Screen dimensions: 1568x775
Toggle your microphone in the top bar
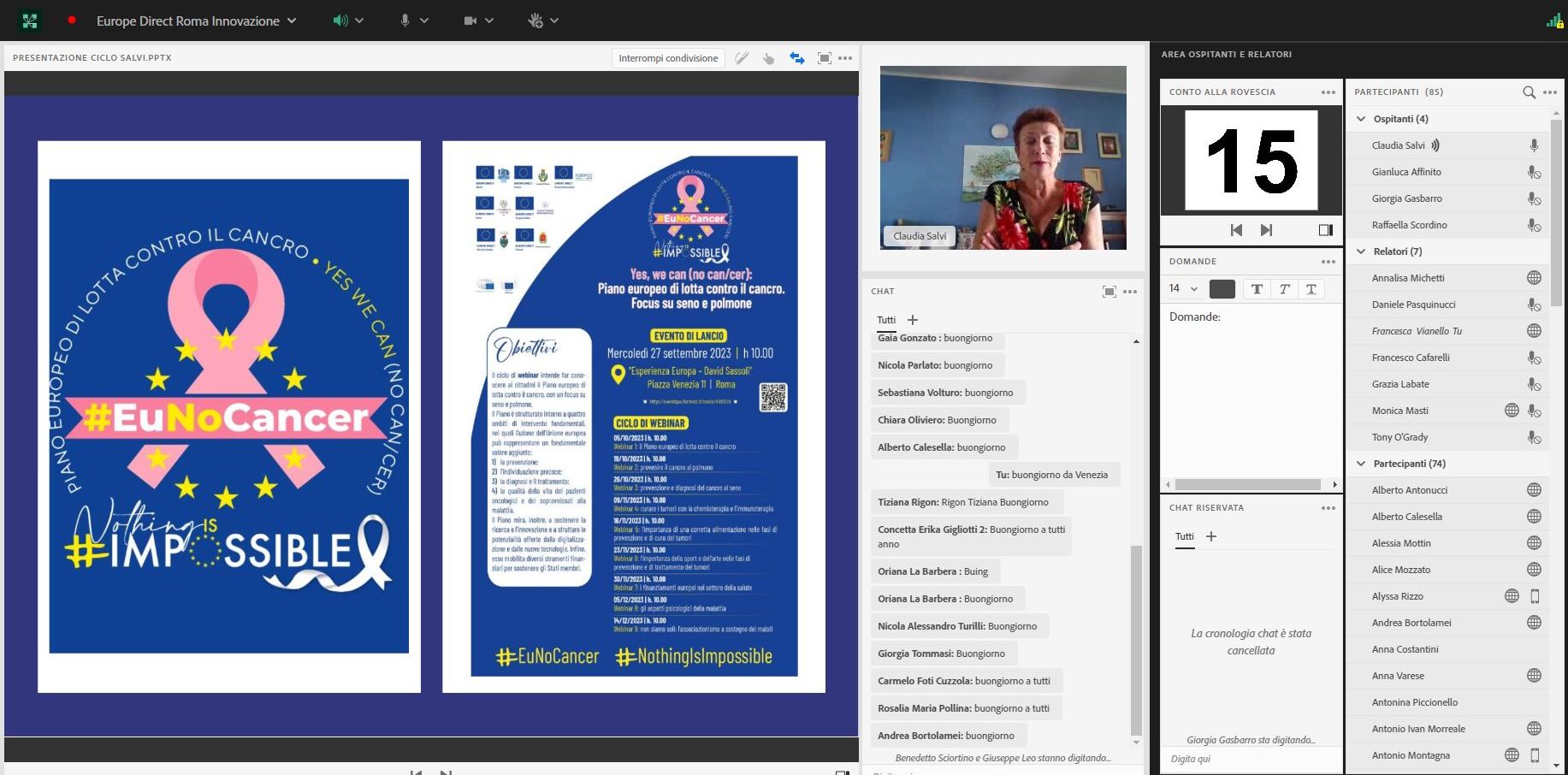pos(405,21)
